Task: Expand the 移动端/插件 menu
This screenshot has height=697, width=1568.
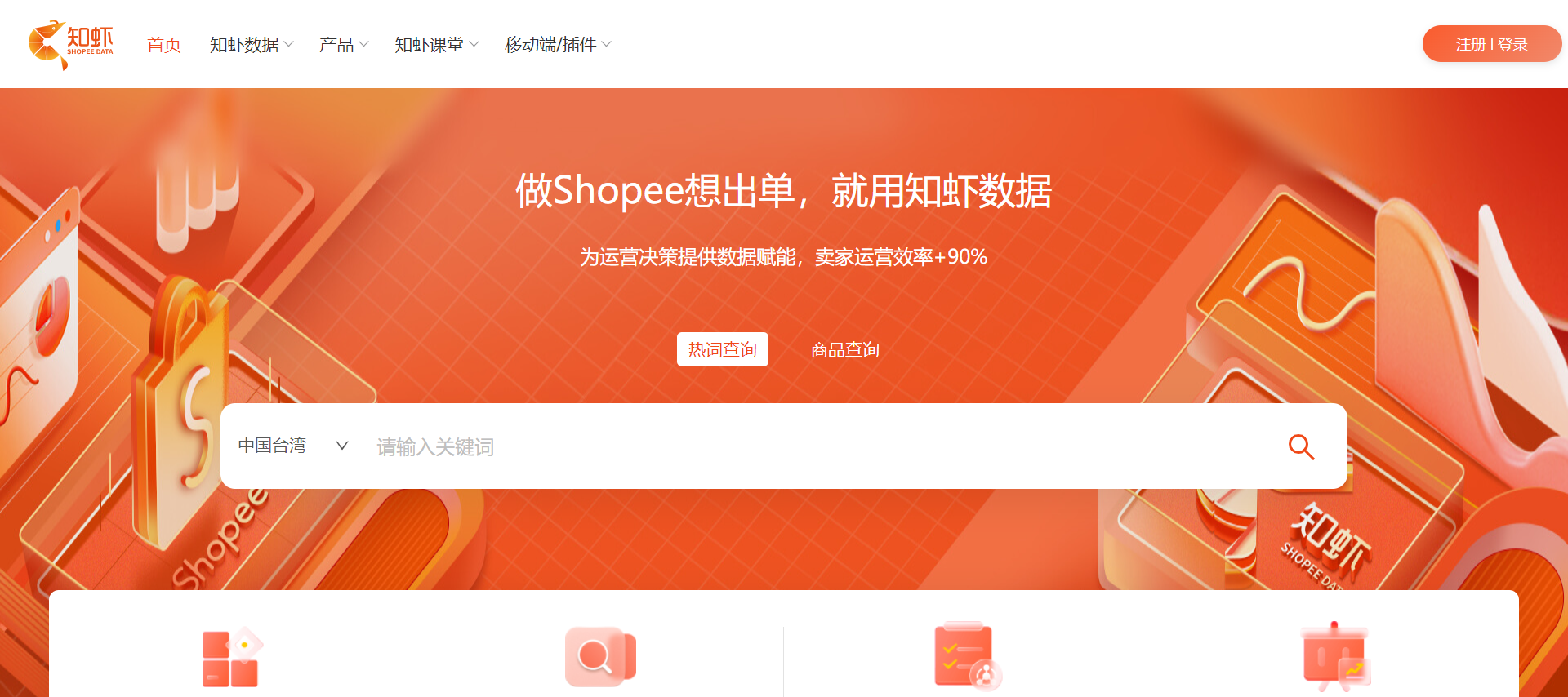Action: (x=558, y=44)
